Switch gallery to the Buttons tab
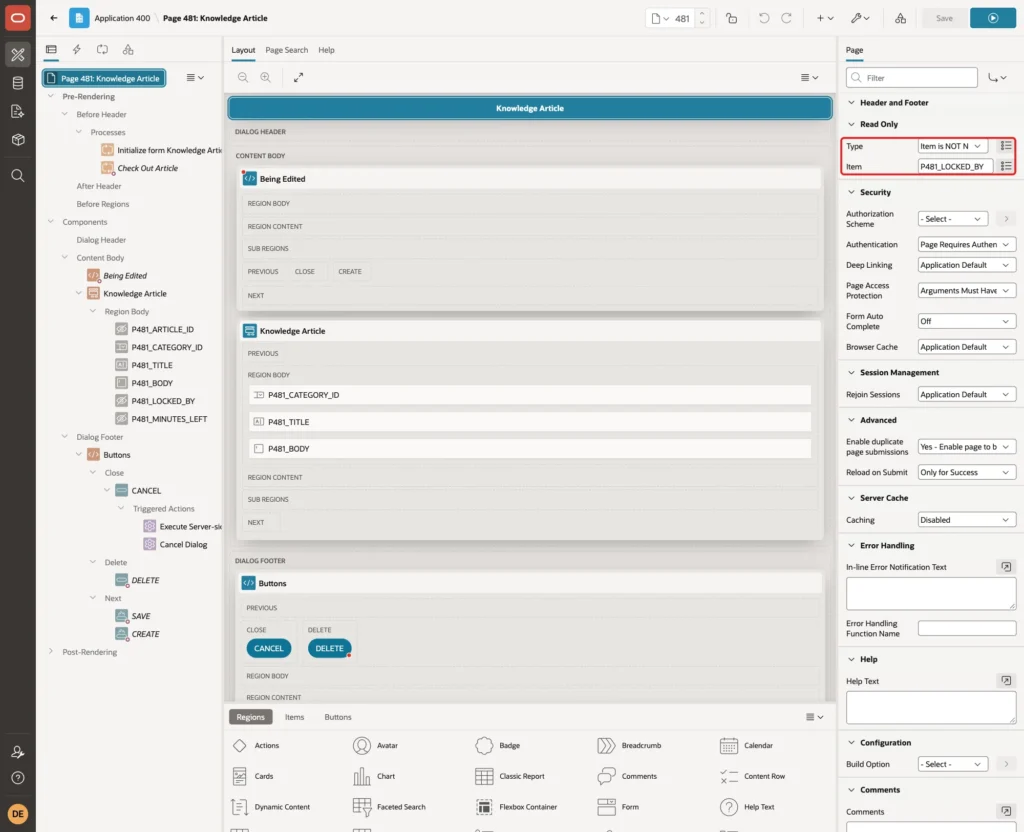Image resolution: width=1024 pixels, height=832 pixels. click(338, 718)
